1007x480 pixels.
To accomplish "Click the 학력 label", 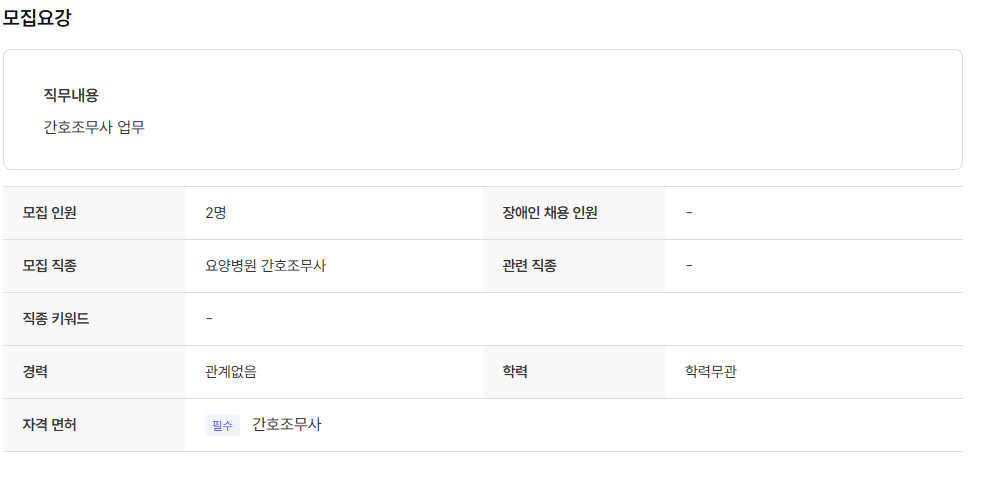I will (516, 371).
